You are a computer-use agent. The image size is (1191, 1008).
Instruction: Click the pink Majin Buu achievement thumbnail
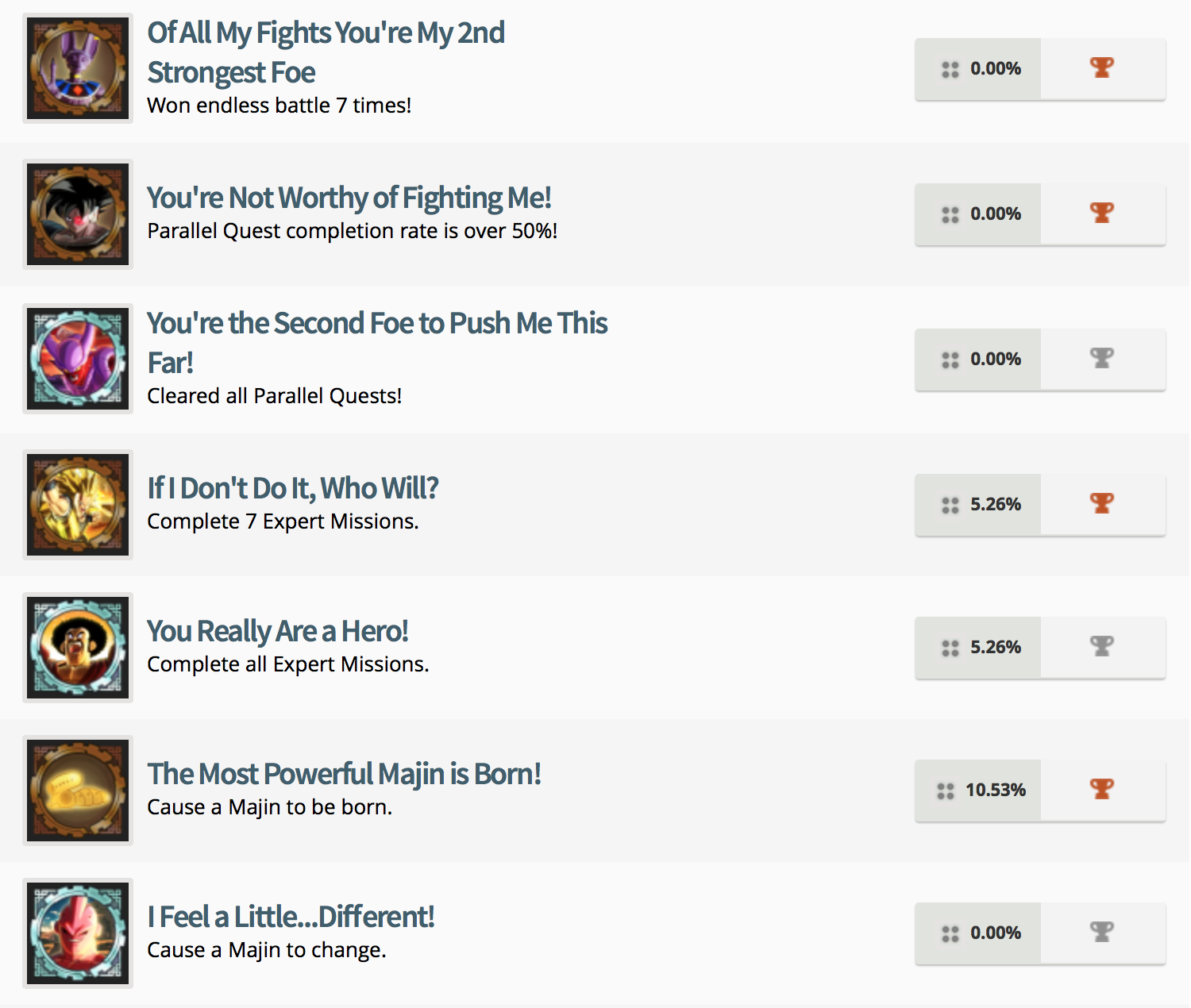click(78, 933)
